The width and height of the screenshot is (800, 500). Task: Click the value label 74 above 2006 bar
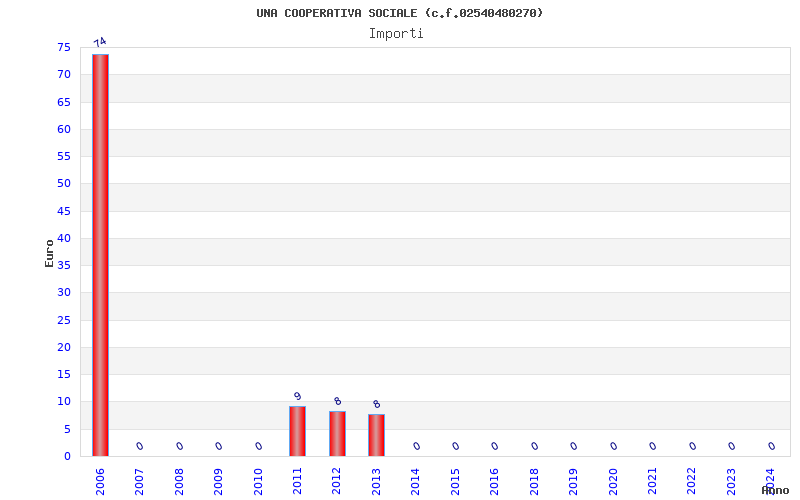point(100,42)
